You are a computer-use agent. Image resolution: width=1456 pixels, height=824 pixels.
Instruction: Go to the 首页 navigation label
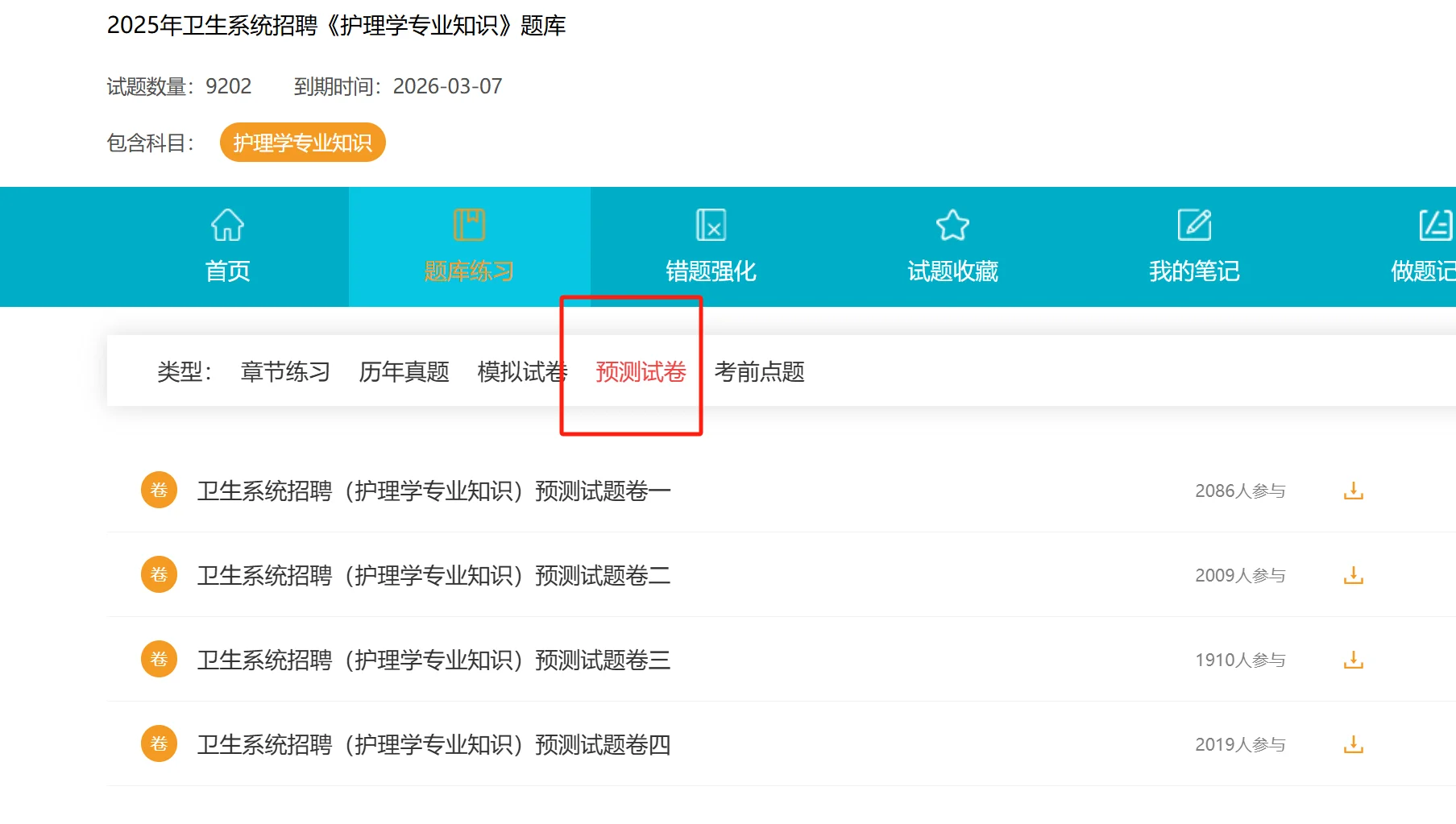coord(227,271)
